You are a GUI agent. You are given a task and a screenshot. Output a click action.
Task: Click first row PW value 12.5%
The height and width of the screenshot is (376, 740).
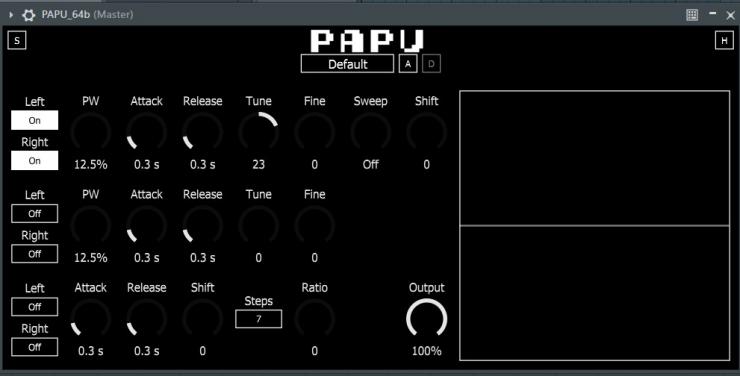point(91,165)
